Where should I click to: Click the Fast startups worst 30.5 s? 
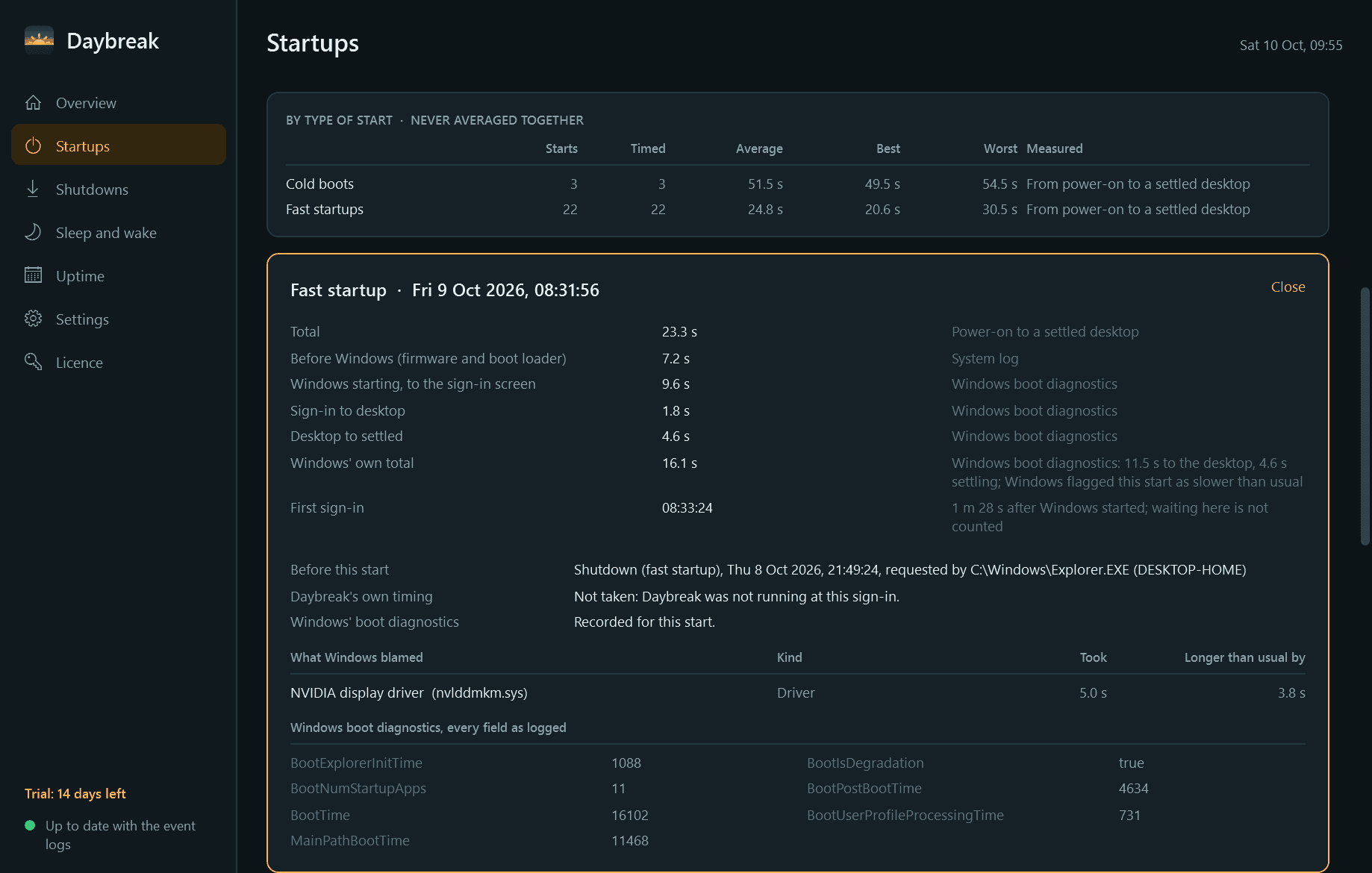[x=1000, y=210]
